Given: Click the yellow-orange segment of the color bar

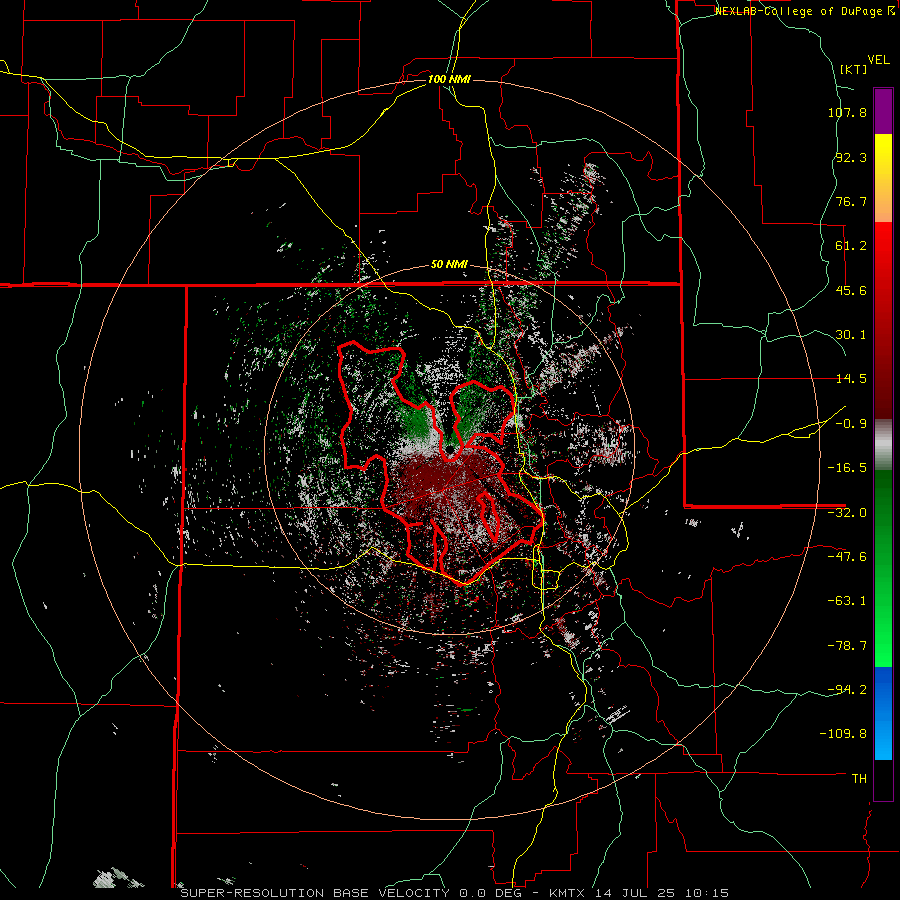Looking at the screenshot, I should (x=883, y=178).
